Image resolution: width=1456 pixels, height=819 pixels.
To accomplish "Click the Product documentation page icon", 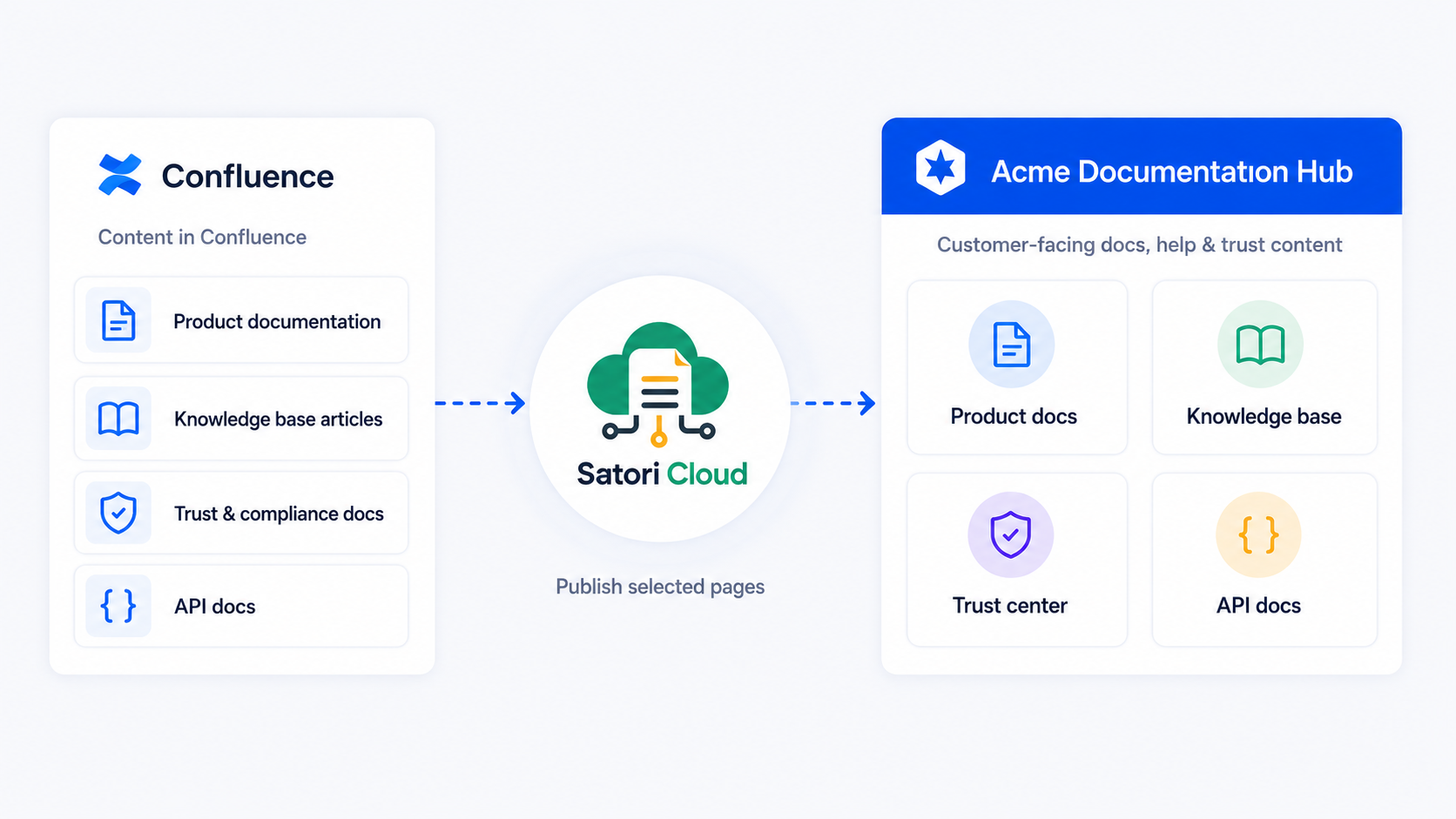I will pos(118,320).
